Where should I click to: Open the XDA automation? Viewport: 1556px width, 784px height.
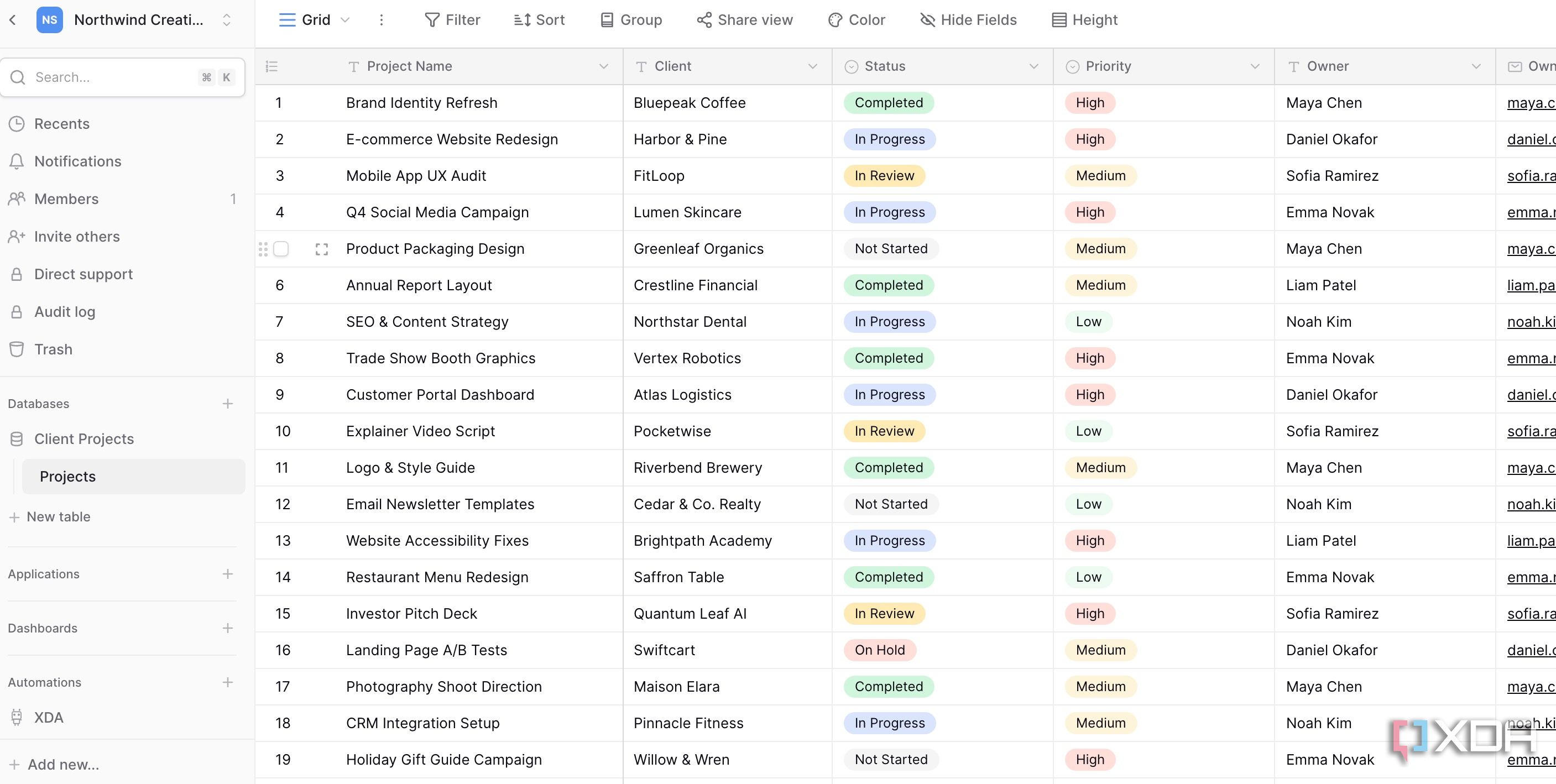[123, 718]
